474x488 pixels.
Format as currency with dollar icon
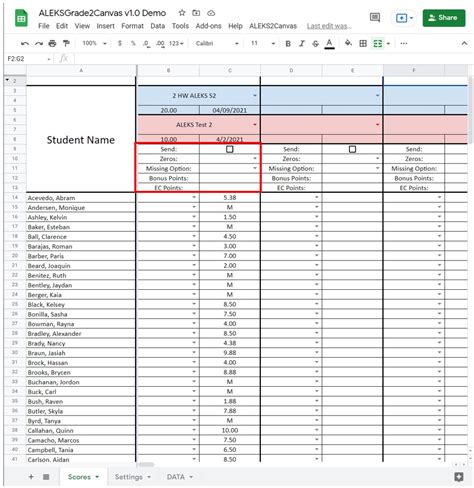point(120,43)
